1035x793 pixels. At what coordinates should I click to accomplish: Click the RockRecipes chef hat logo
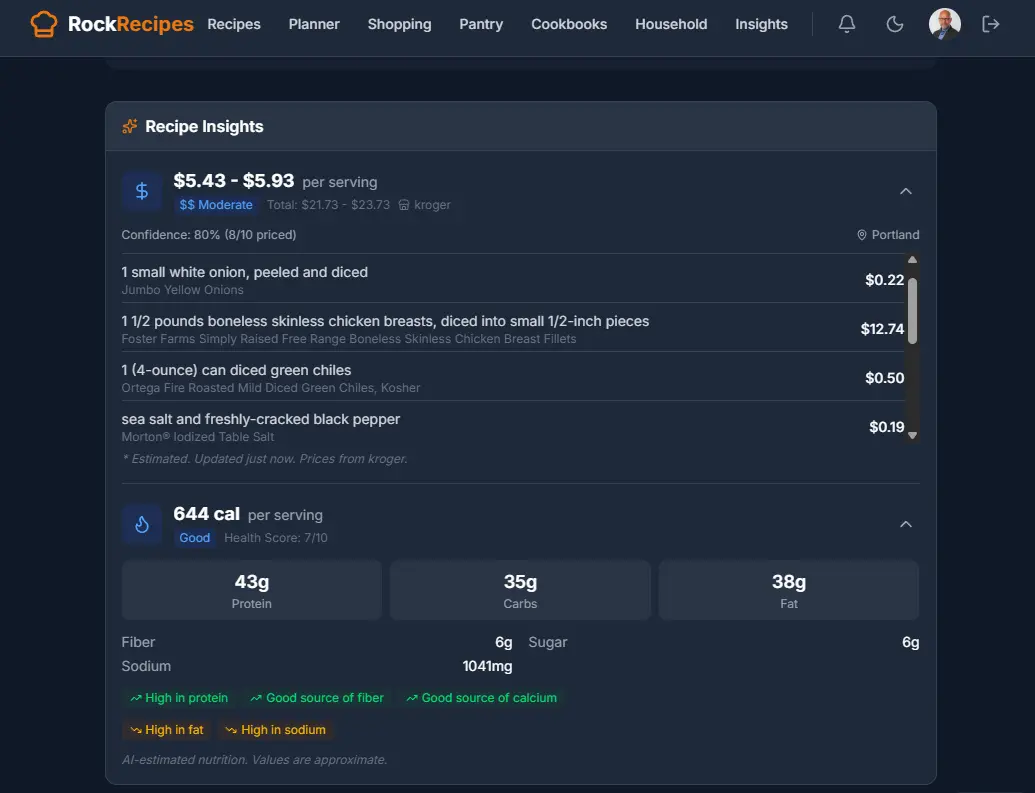(x=44, y=24)
